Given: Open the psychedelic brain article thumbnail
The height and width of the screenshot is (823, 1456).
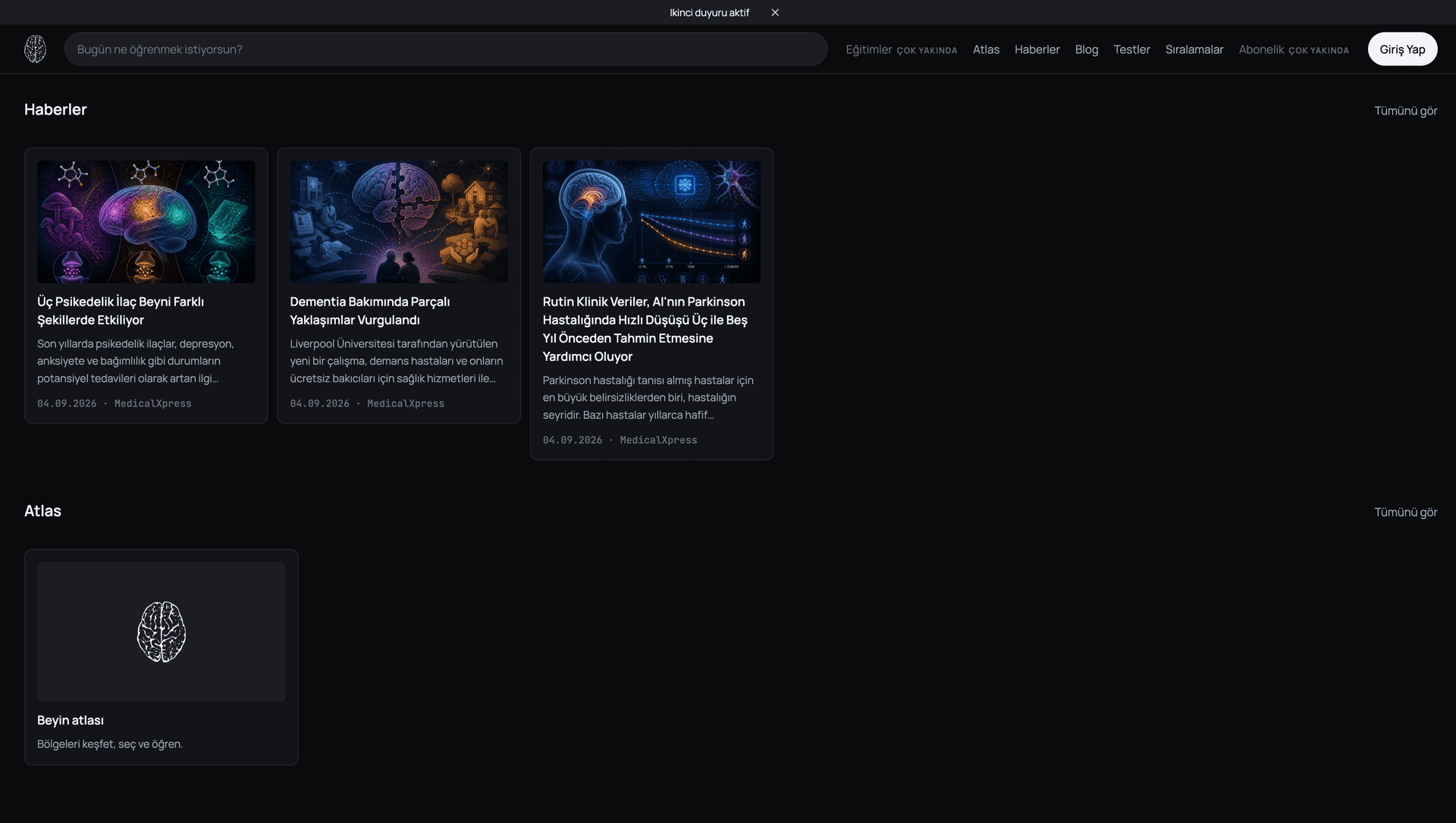Looking at the screenshot, I should click(x=146, y=221).
